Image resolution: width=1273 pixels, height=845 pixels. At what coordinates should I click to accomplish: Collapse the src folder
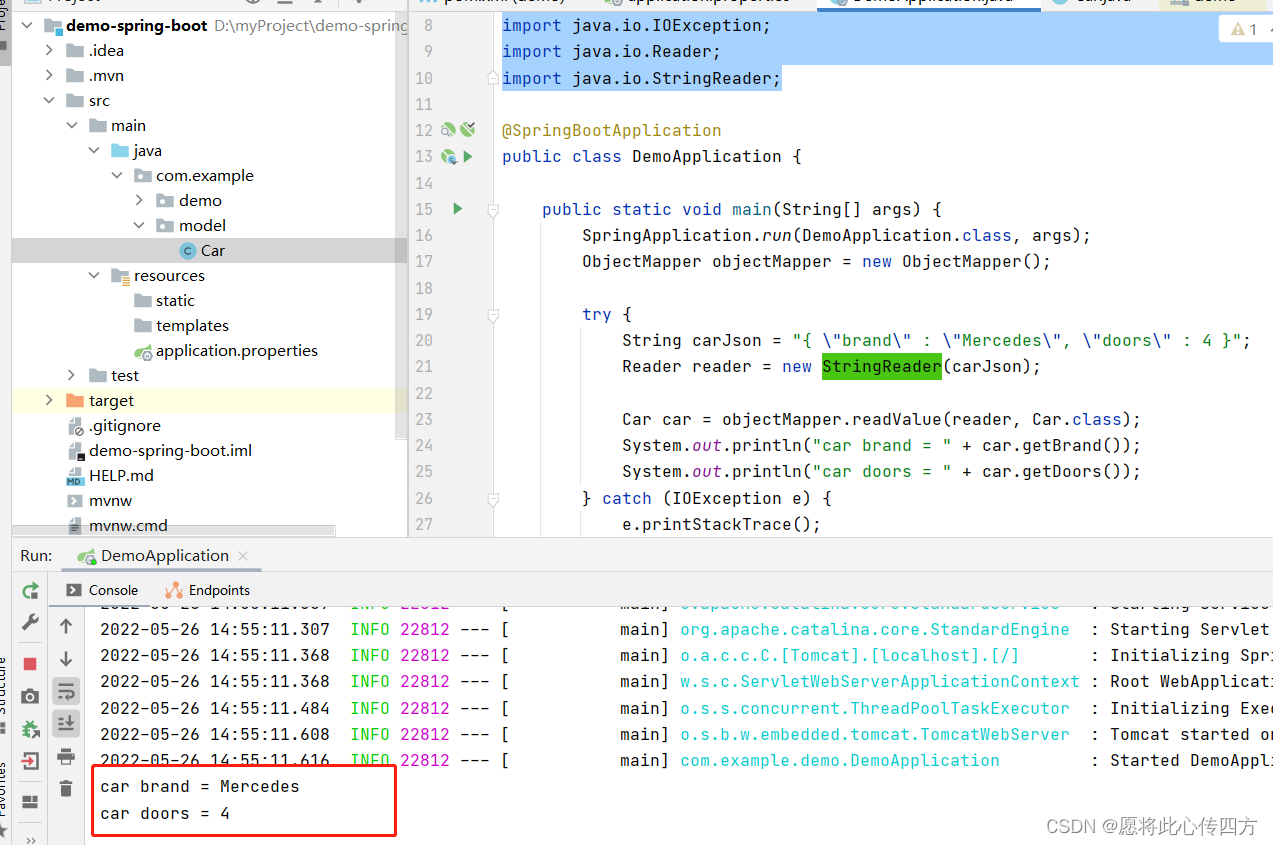pyautogui.click(x=50, y=100)
